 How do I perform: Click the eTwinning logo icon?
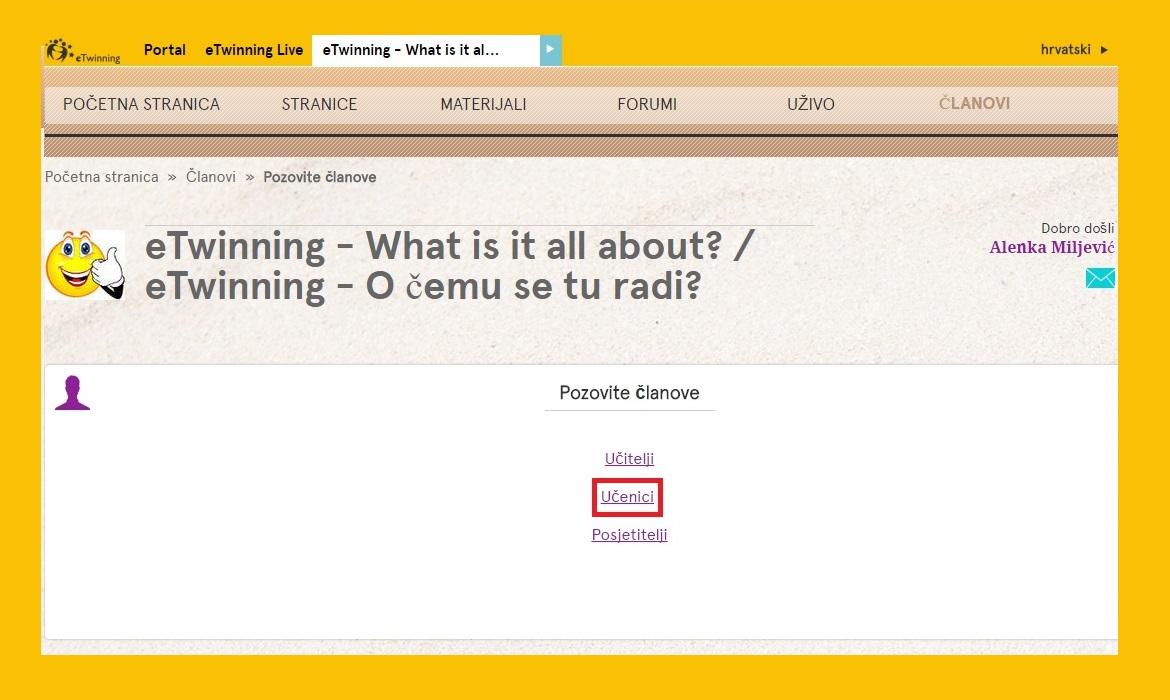point(82,51)
